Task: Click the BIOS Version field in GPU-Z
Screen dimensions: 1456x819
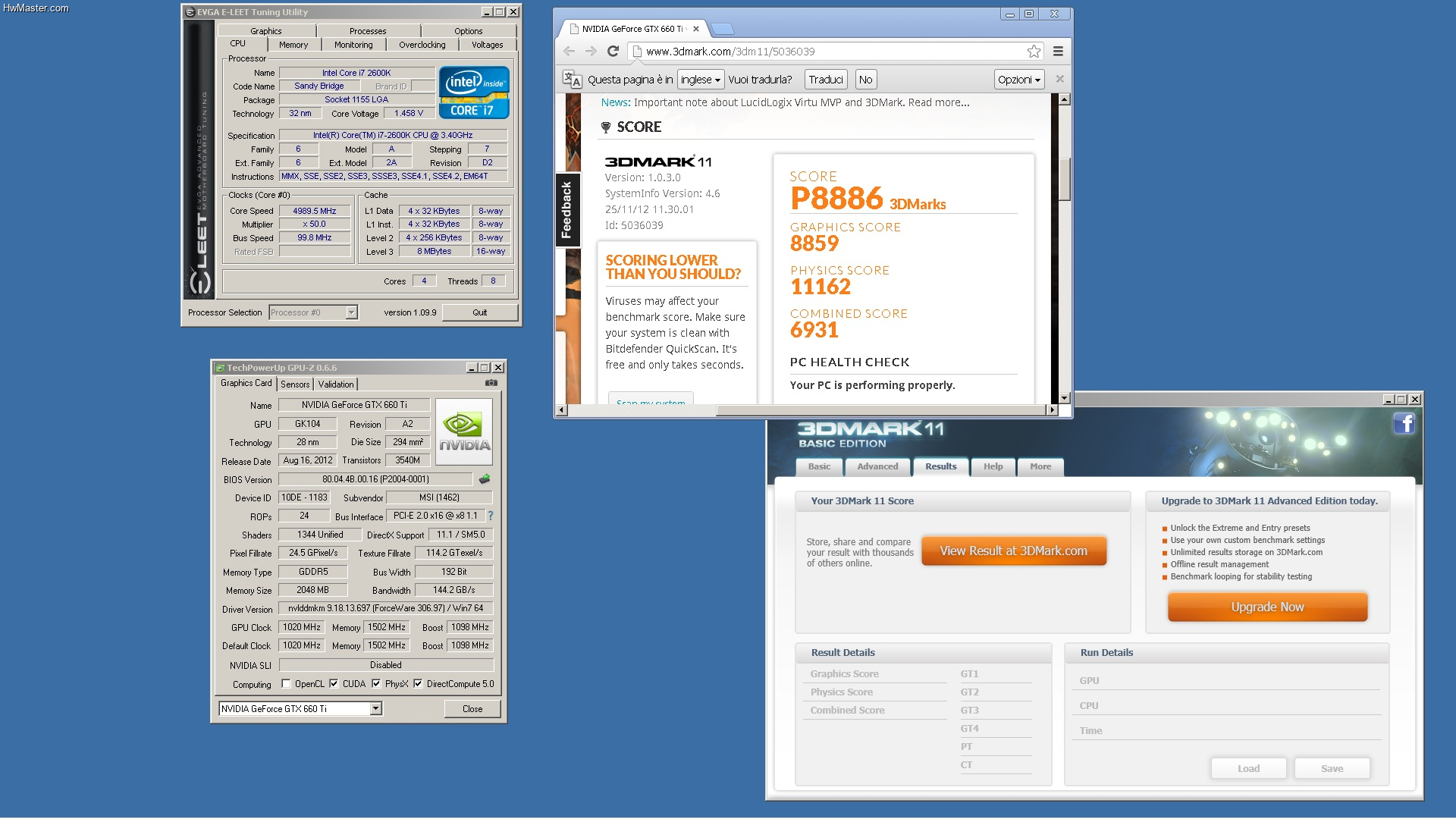Action: click(375, 479)
